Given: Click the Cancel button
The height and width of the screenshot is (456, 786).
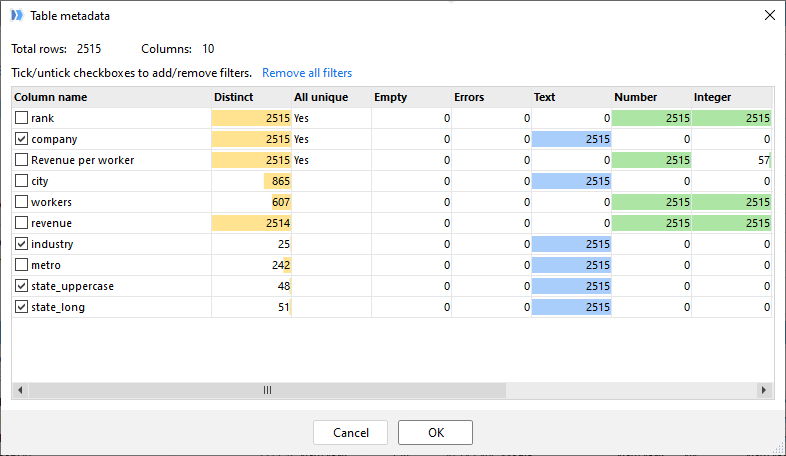Looking at the screenshot, I should coord(350,432).
